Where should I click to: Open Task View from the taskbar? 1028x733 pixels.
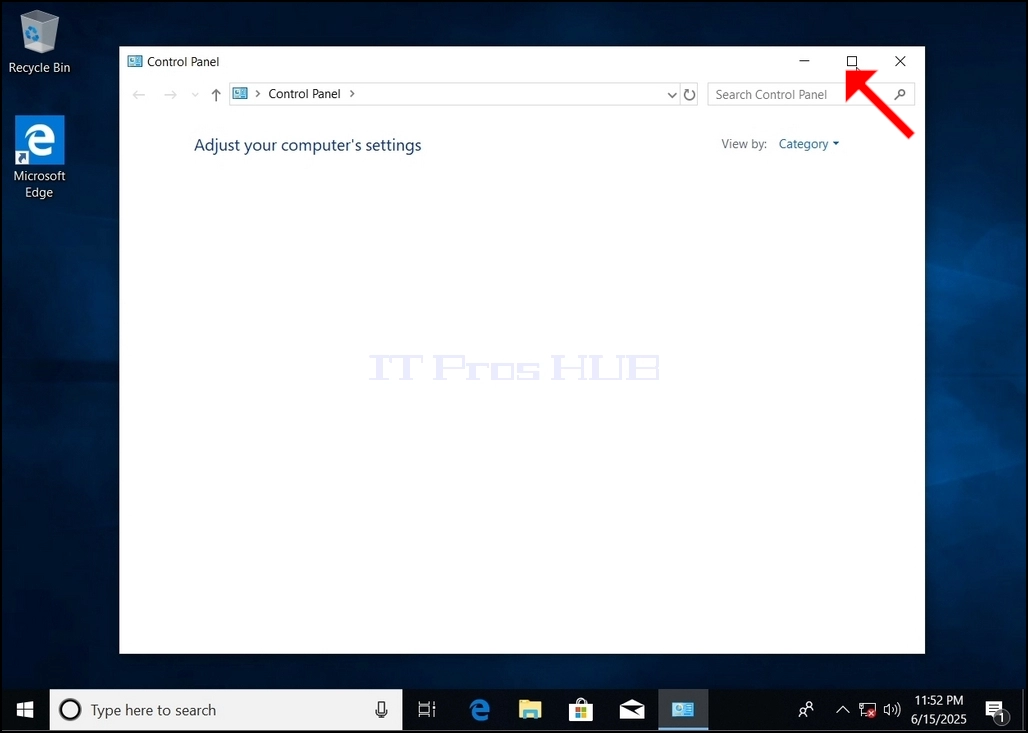coord(427,709)
